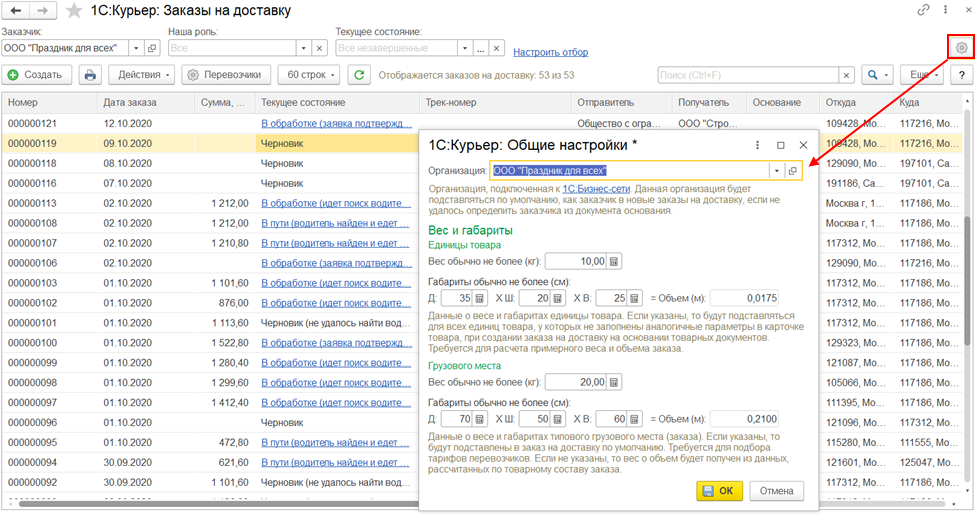Open the 1С:Бизнес-сети link

coord(596,189)
